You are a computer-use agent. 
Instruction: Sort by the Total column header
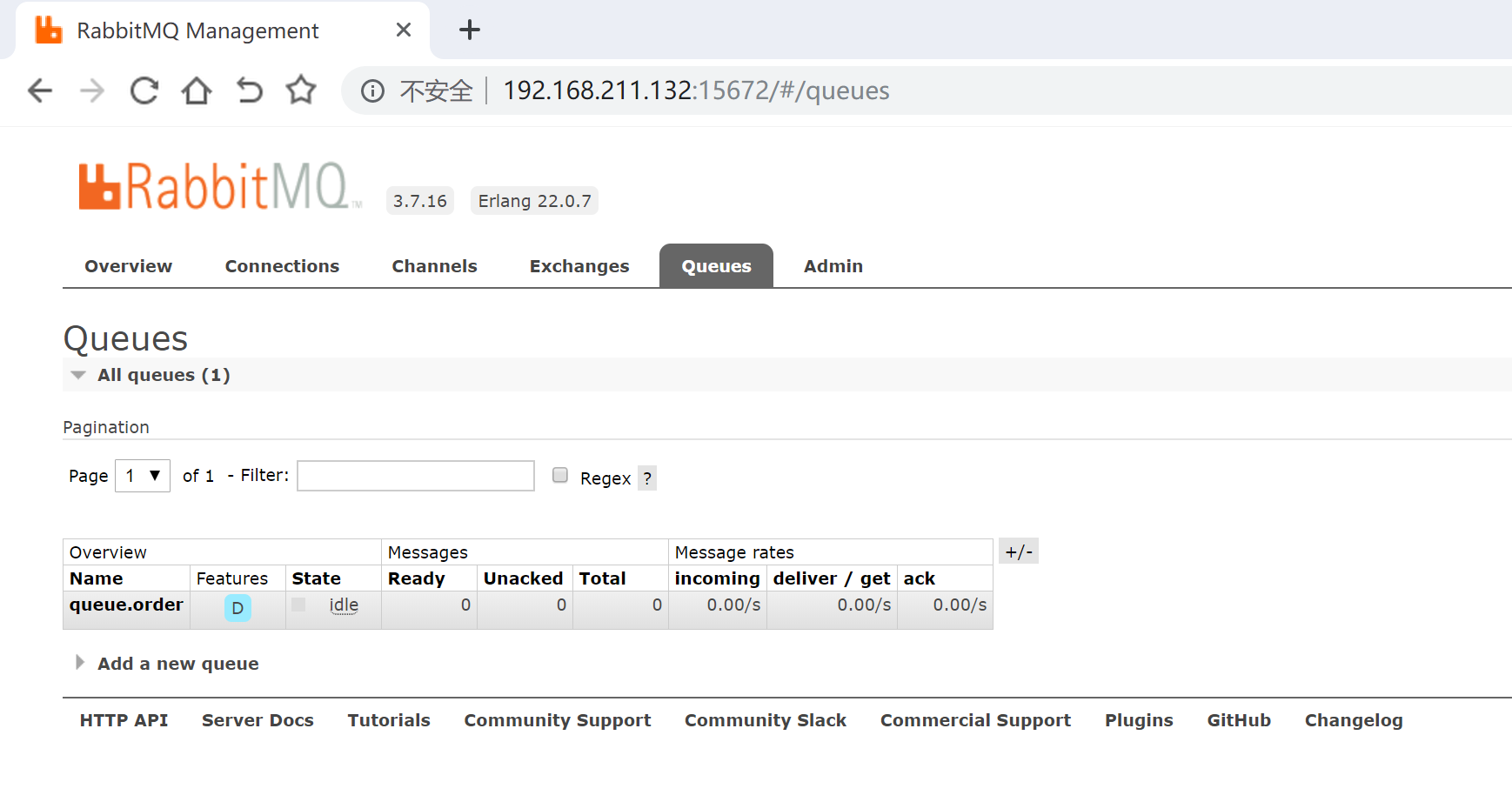[603, 578]
